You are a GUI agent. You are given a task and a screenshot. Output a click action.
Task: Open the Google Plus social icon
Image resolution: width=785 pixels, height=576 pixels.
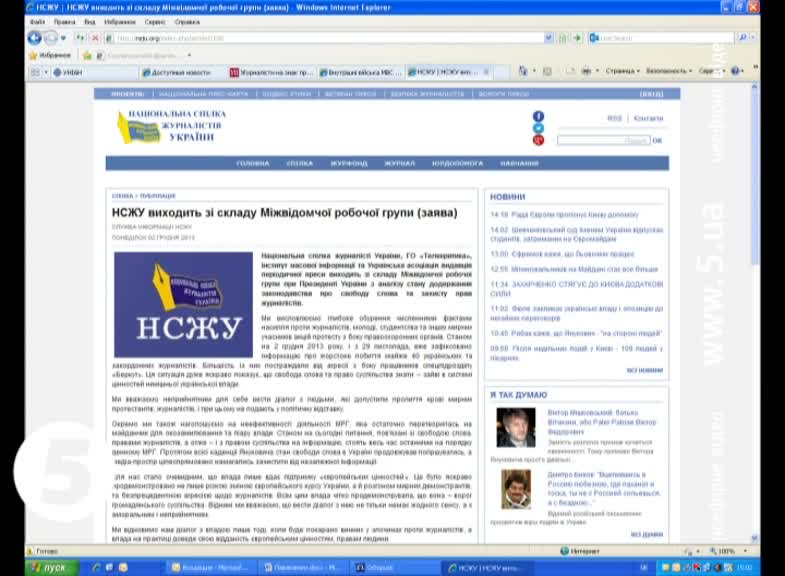(538, 141)
